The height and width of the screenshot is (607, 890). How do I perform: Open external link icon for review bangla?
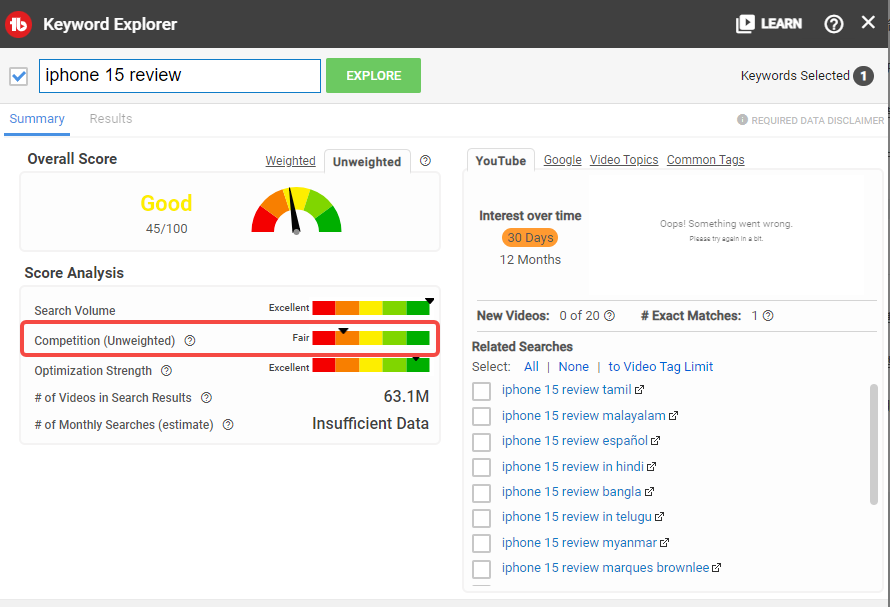[x=649, y=492]
